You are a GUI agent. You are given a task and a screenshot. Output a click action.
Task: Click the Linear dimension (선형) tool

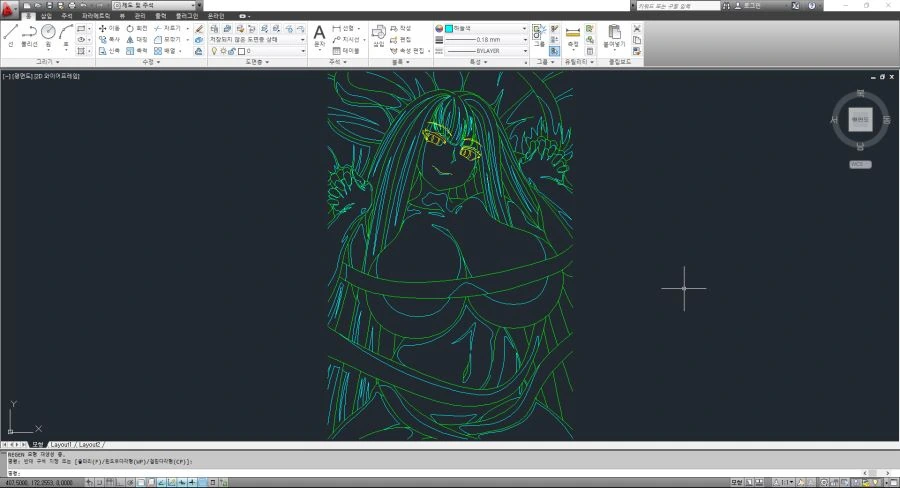pyautogui.click(x=344, y=28)
